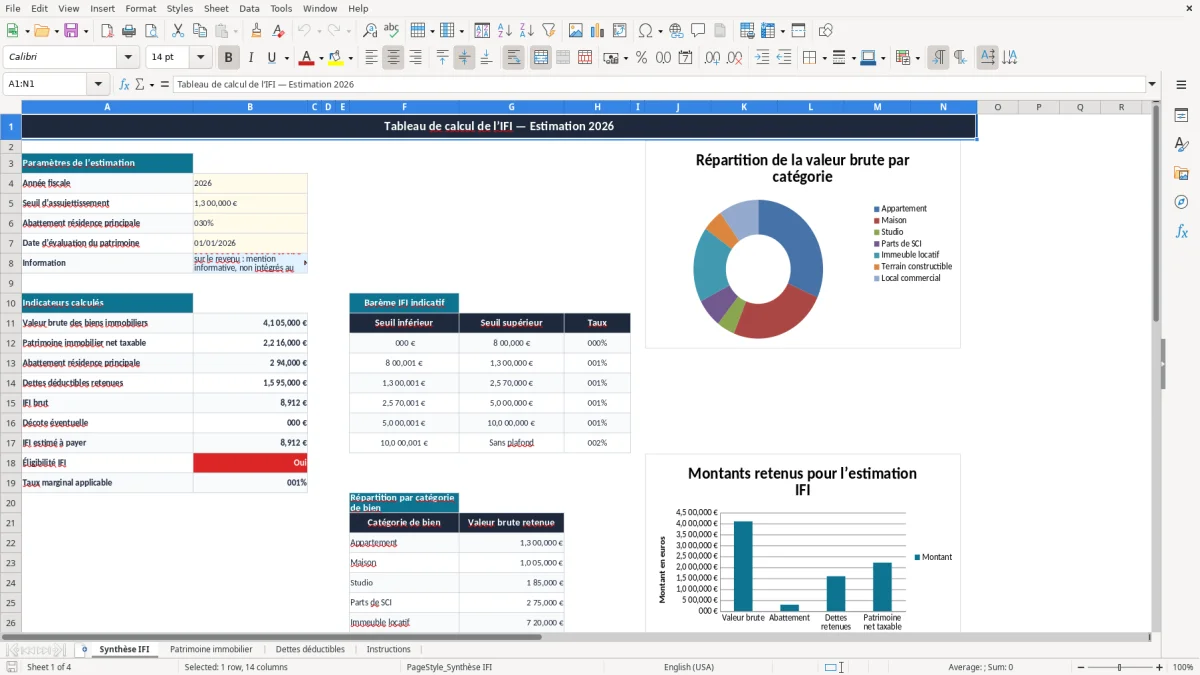The image size is (1200, 675).
Task: Click the 100% zoom level
Action: click(x=1182, y=667)
